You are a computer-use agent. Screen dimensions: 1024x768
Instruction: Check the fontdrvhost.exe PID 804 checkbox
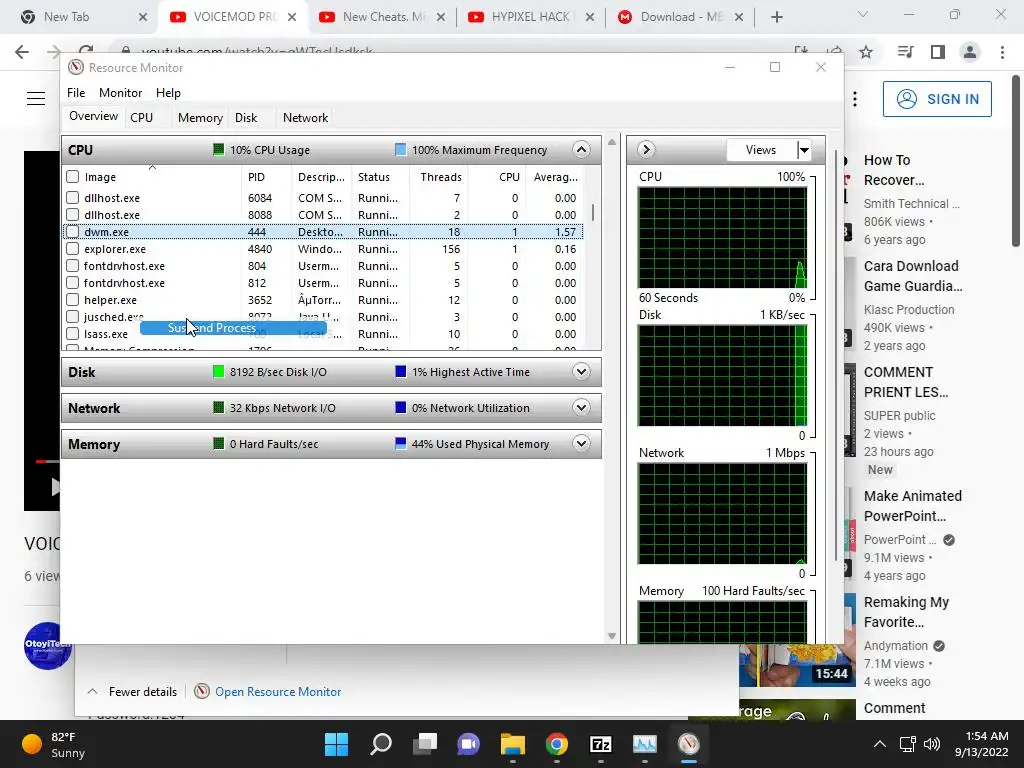(72, 266)
